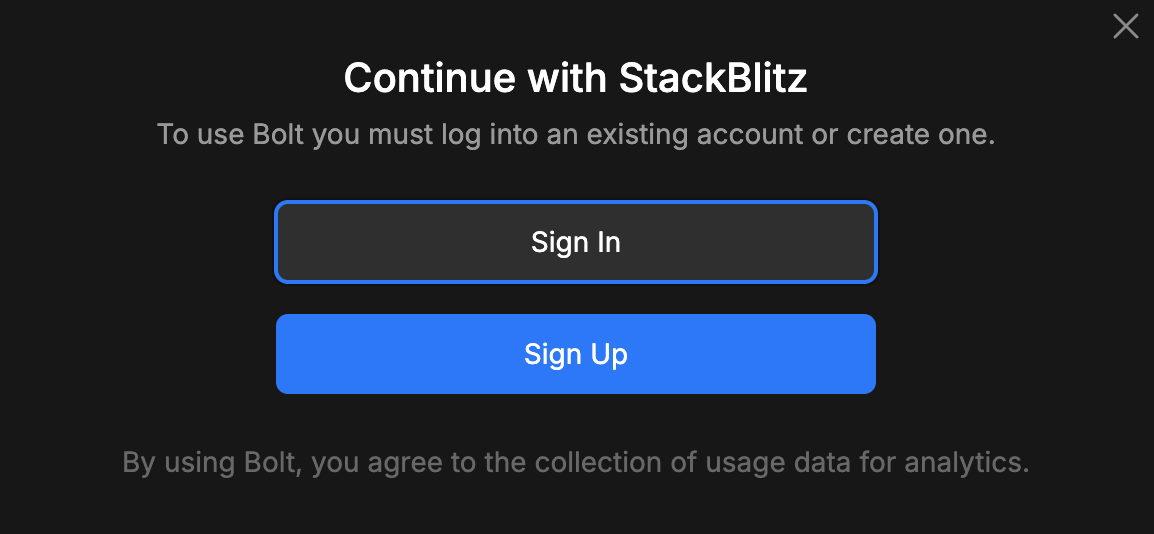Click the 'To use Bolt' description text
This screenshot has width=1154, height=534.
point(576,135)
